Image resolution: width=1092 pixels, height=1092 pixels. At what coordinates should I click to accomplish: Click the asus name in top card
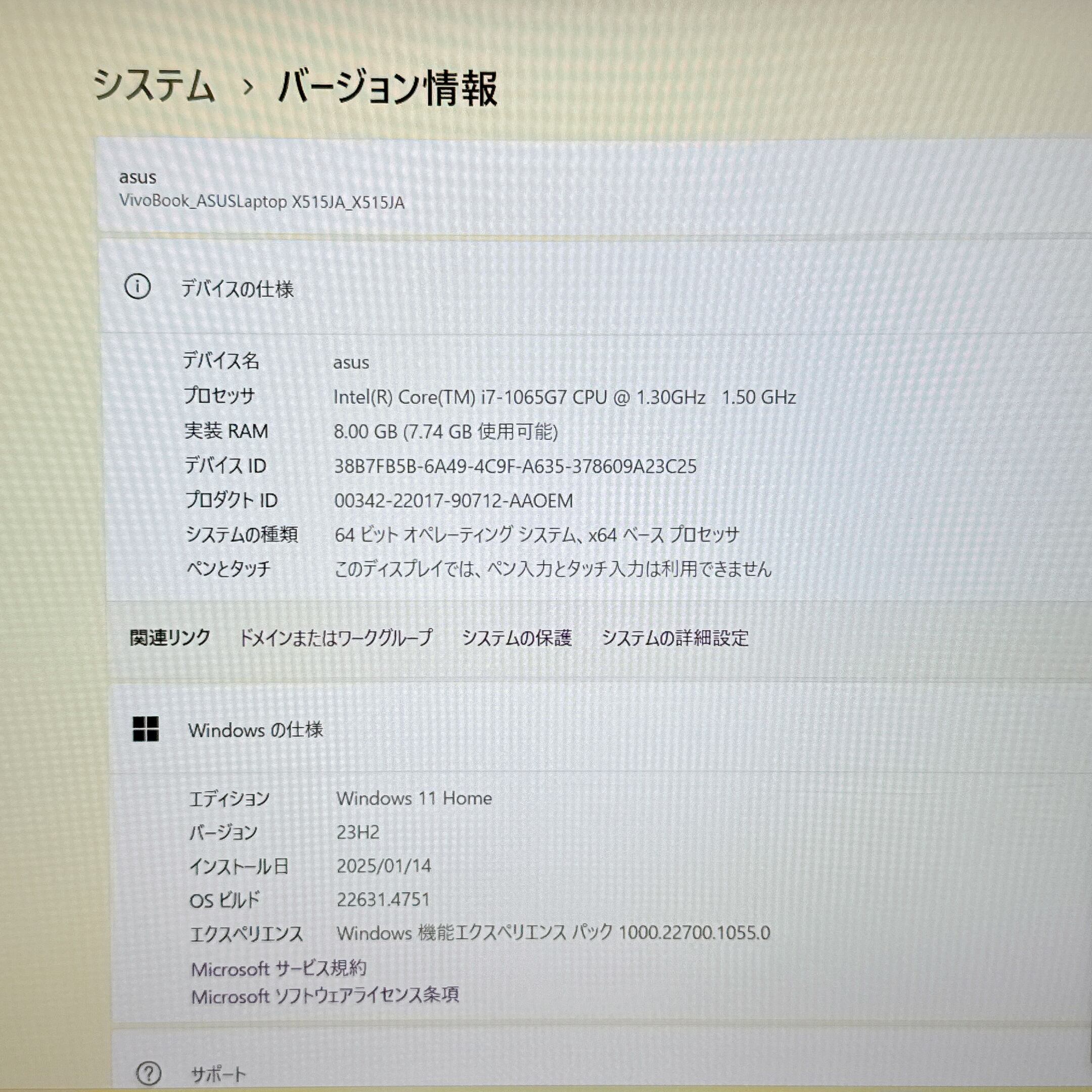138,177
